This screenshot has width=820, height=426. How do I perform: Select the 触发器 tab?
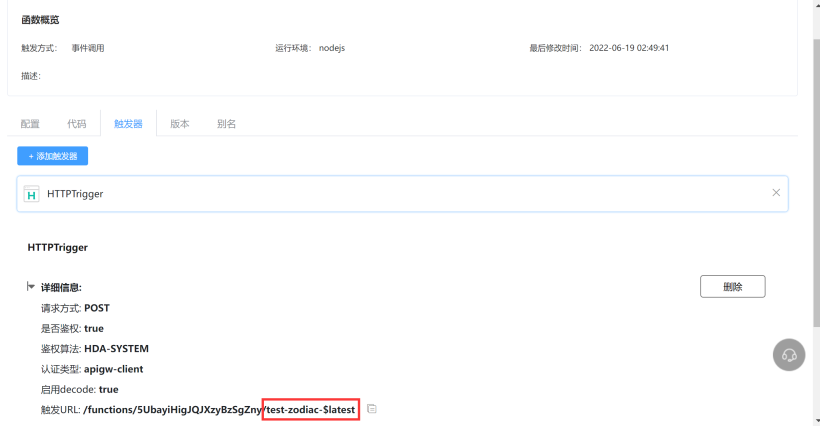coord(128,124)
